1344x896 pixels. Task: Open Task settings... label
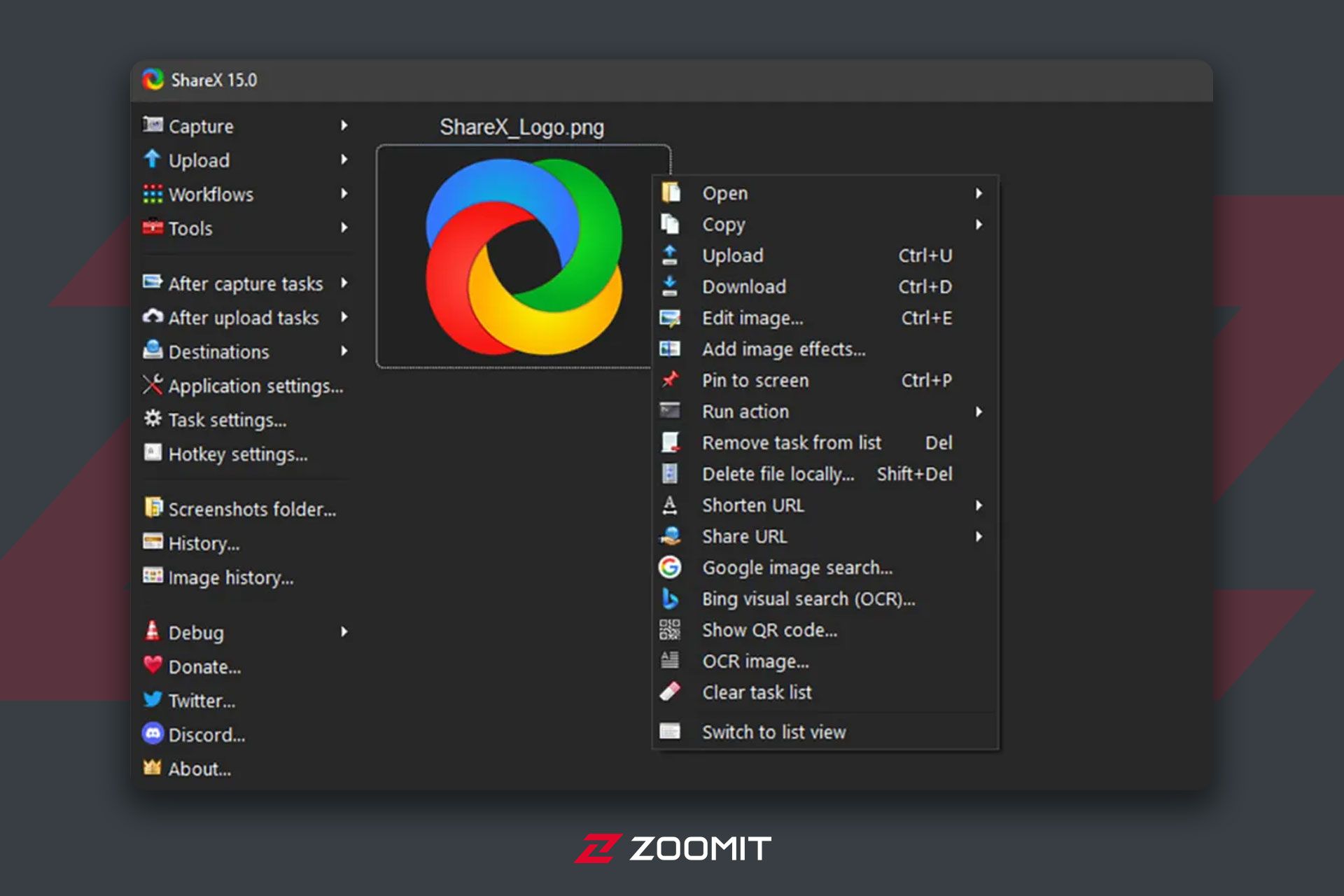(227, 420)
